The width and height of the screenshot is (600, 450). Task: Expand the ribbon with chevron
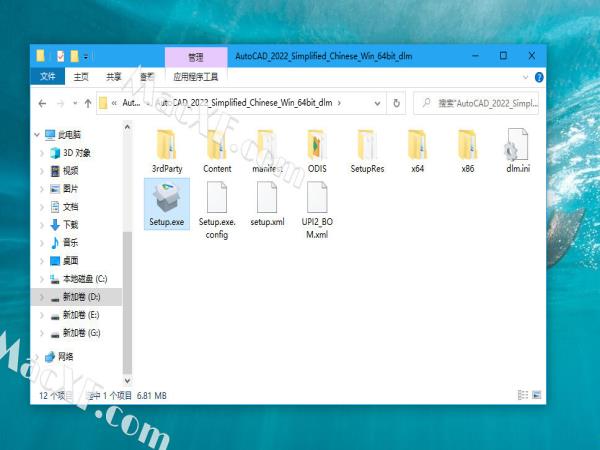tap(525, 77)
